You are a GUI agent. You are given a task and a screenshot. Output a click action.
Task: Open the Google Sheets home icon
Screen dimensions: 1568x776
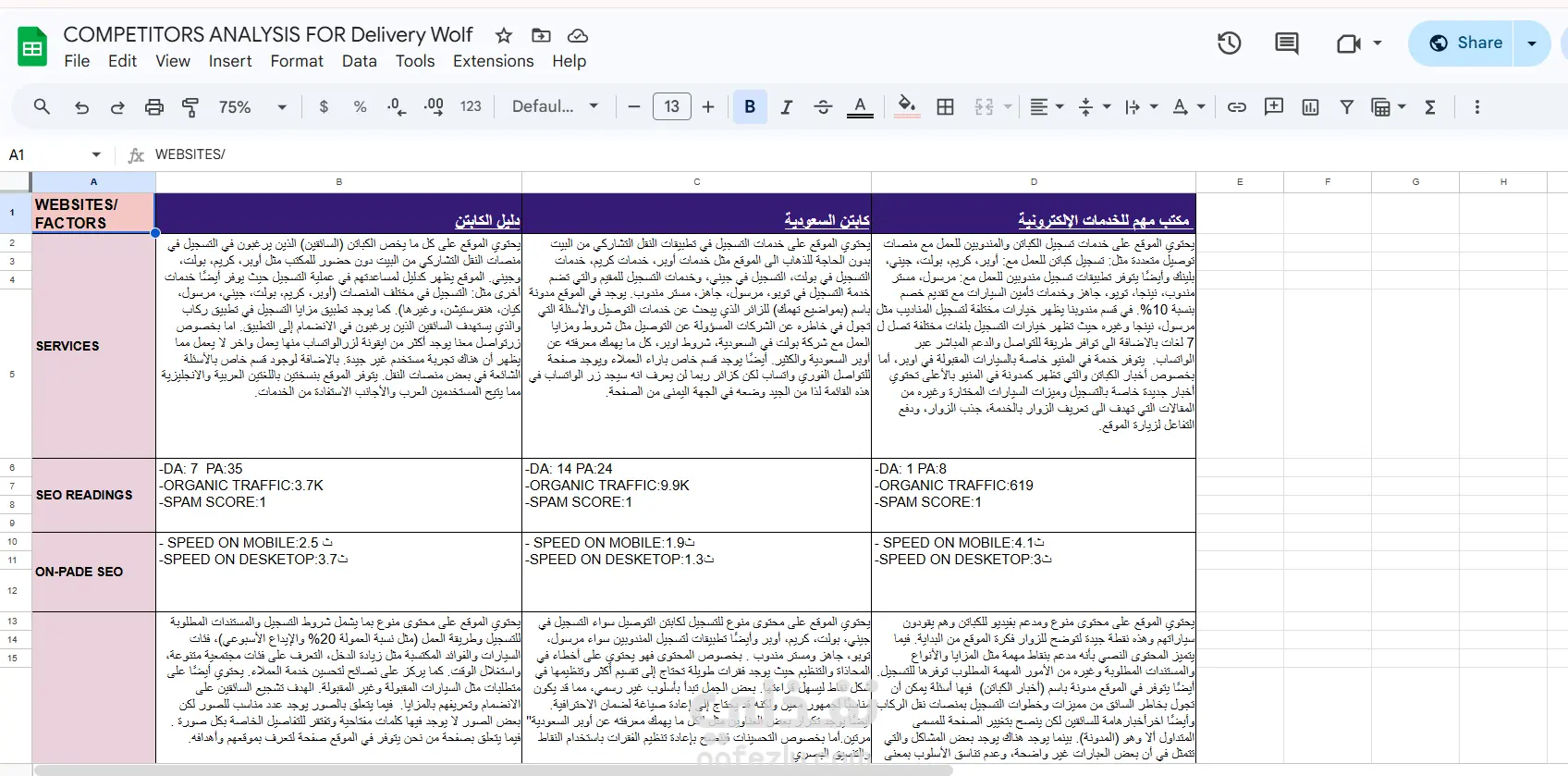[32, 47]
